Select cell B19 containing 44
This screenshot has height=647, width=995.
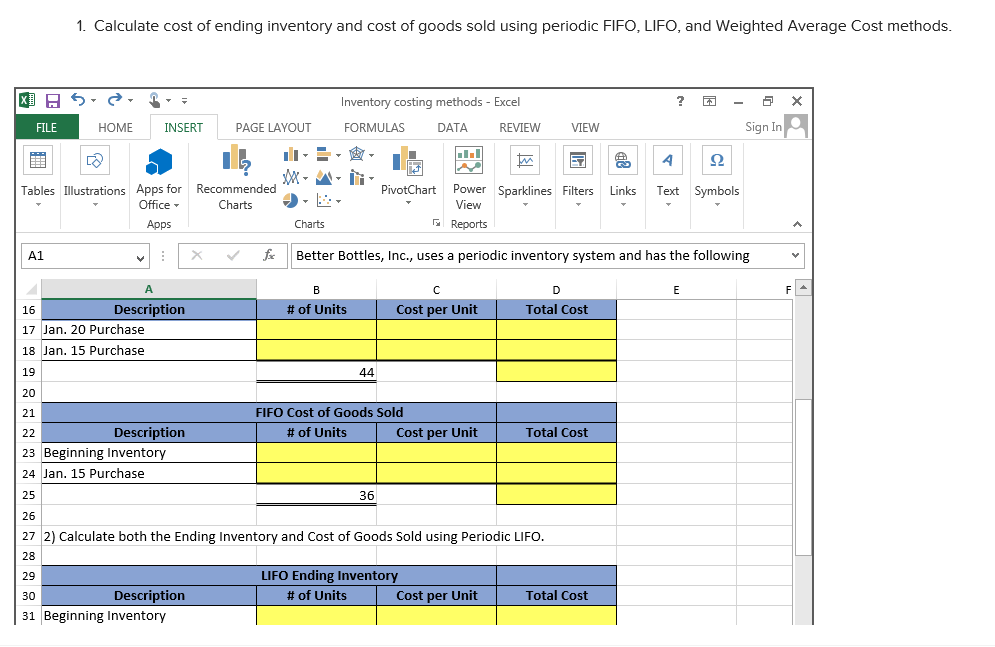pos(316,371)
